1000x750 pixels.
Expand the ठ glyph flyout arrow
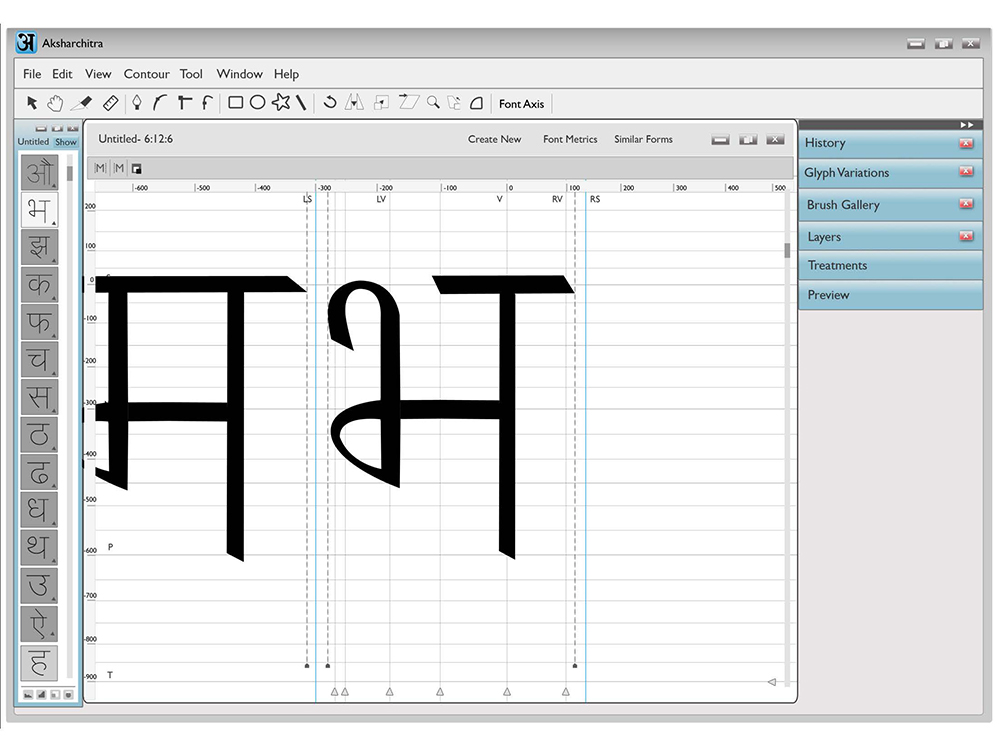point(54,448)
